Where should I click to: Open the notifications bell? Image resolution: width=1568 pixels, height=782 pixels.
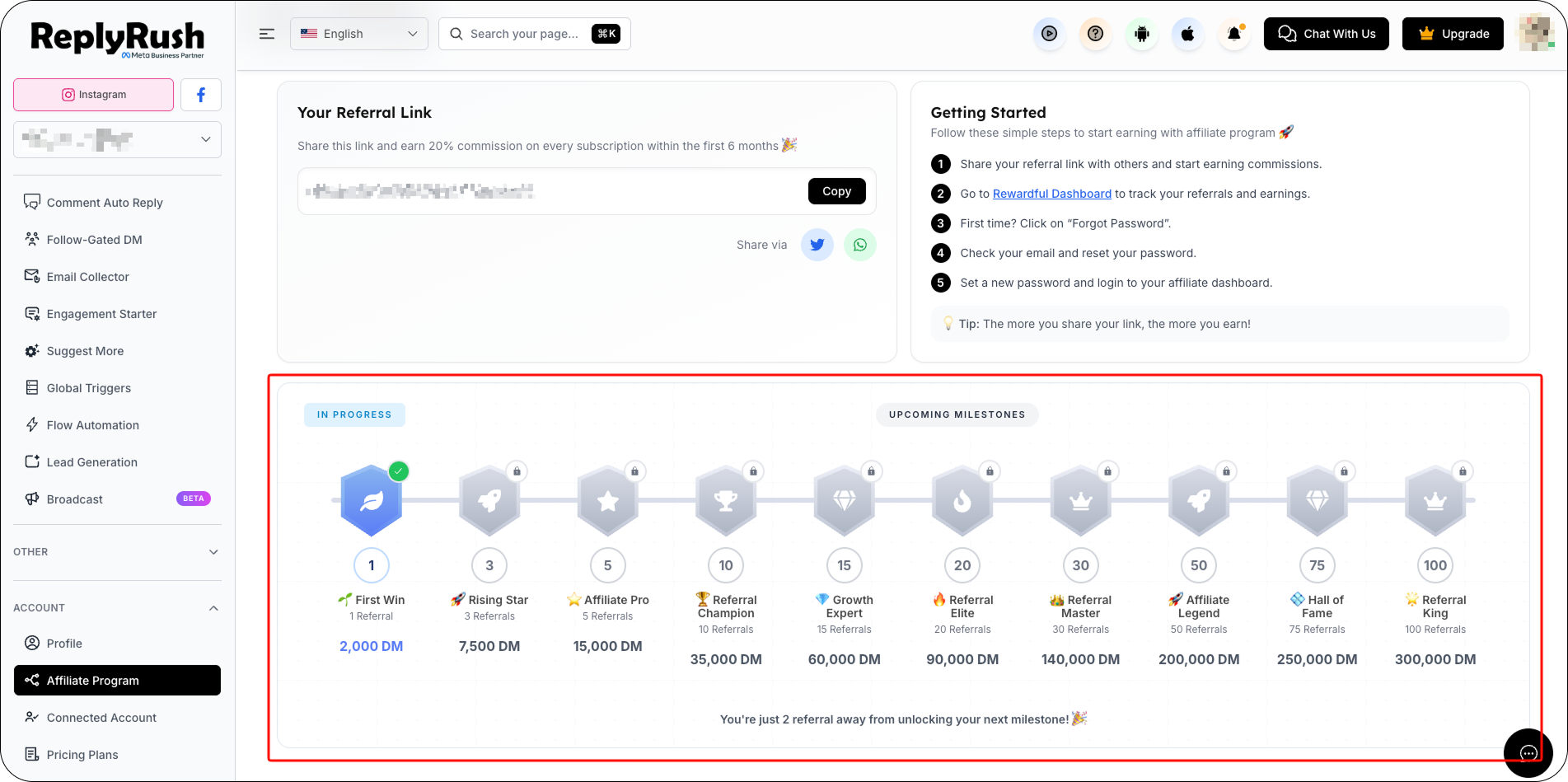(x=1233, y=34)
